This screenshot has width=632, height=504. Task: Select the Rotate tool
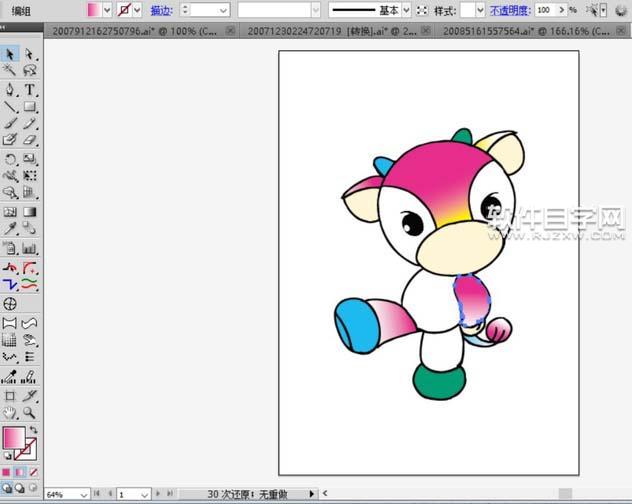[x=10, y=159]
